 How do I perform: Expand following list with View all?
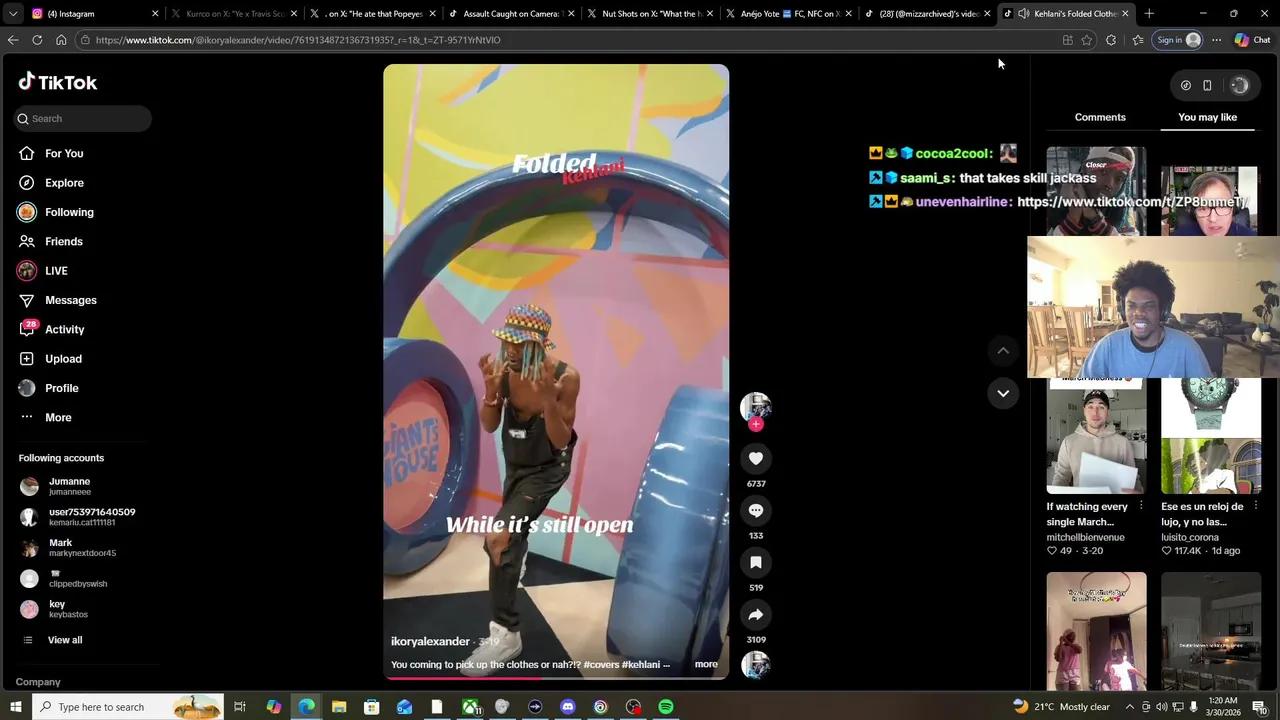click(65, 640)
